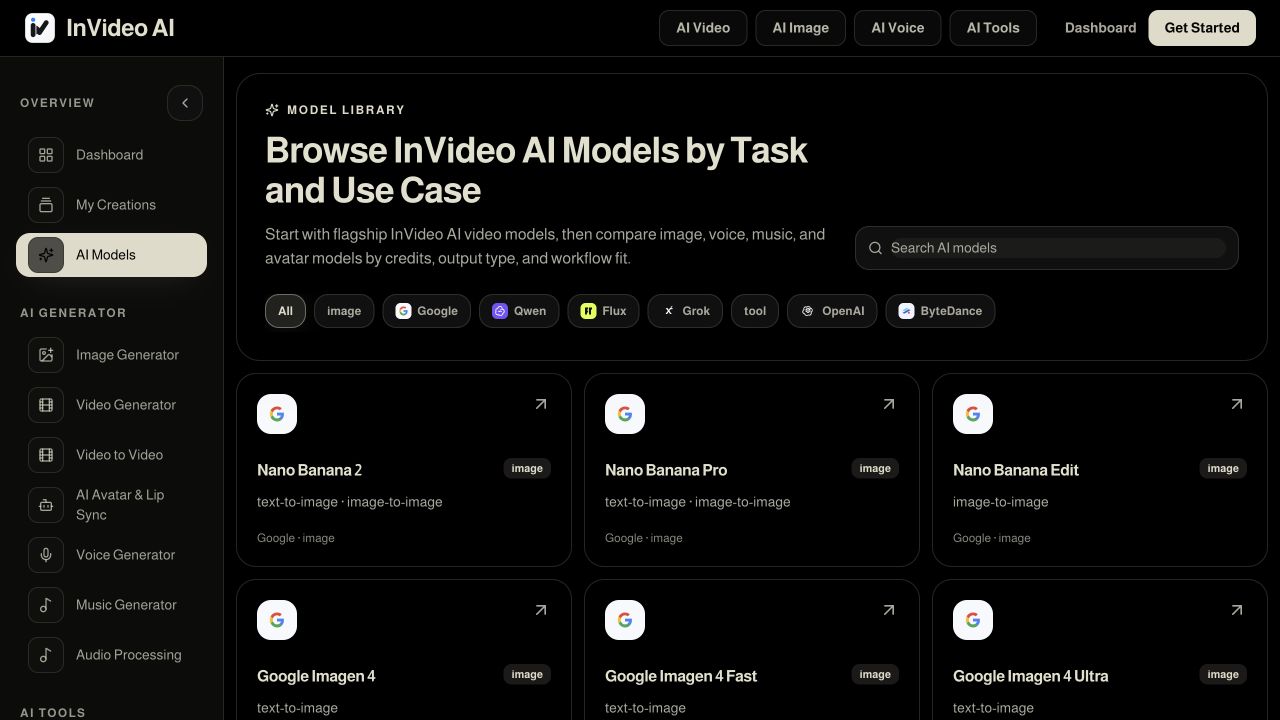Click the Nano Banana Edit arrow icon

coord(1237,404)
